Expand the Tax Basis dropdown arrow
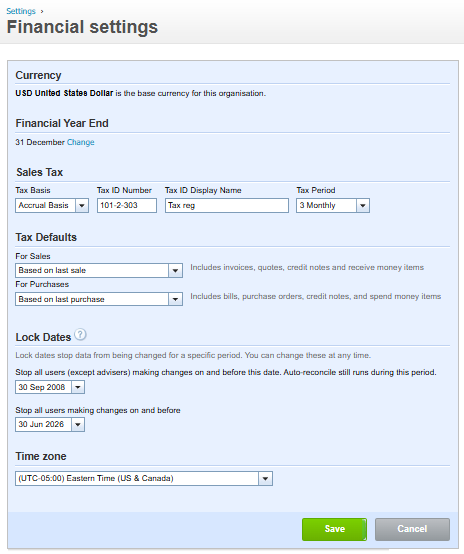 [82, 206]
